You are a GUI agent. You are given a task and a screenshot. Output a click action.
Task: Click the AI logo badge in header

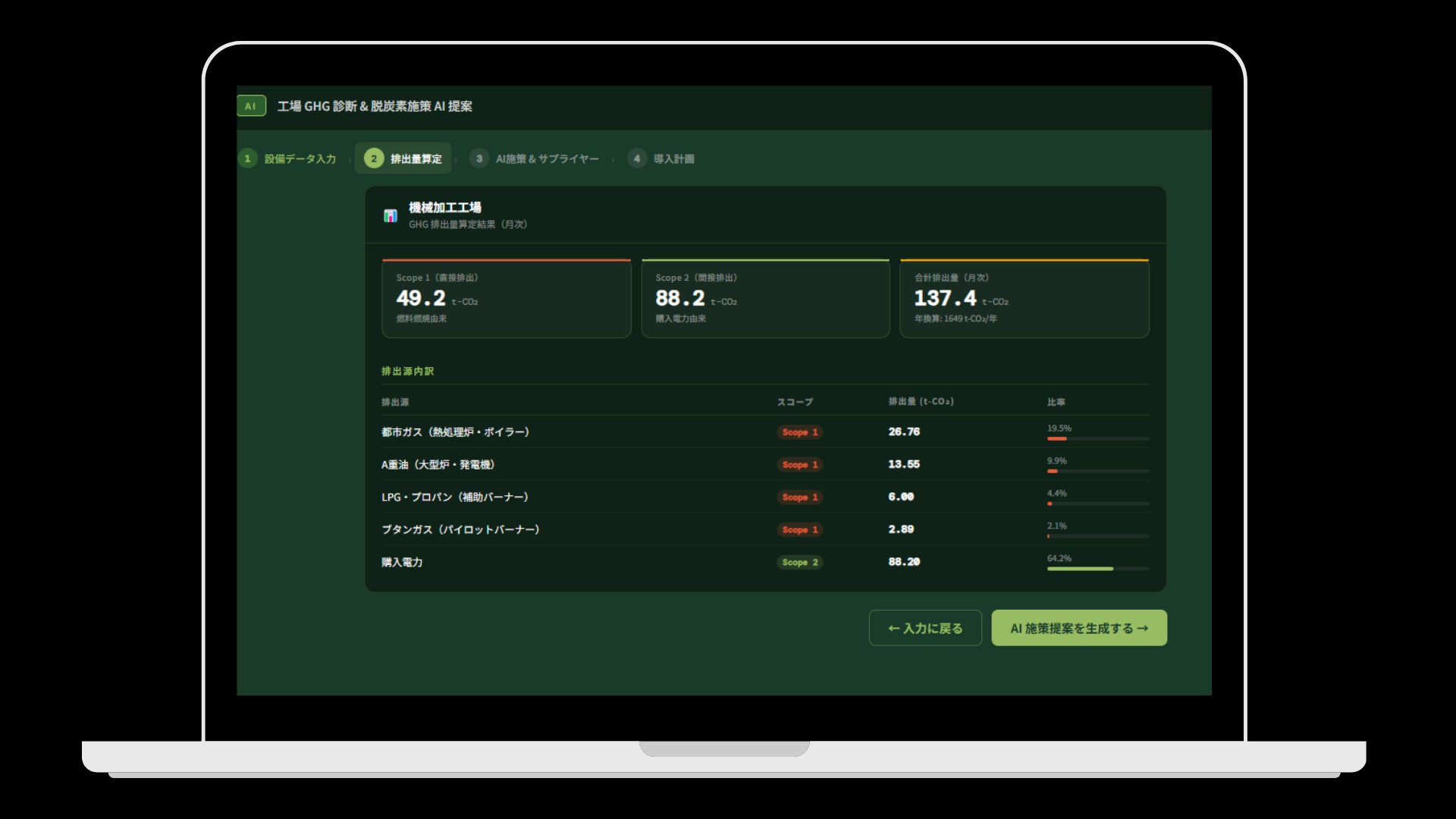pyautogui.click(x=251, y=106)
